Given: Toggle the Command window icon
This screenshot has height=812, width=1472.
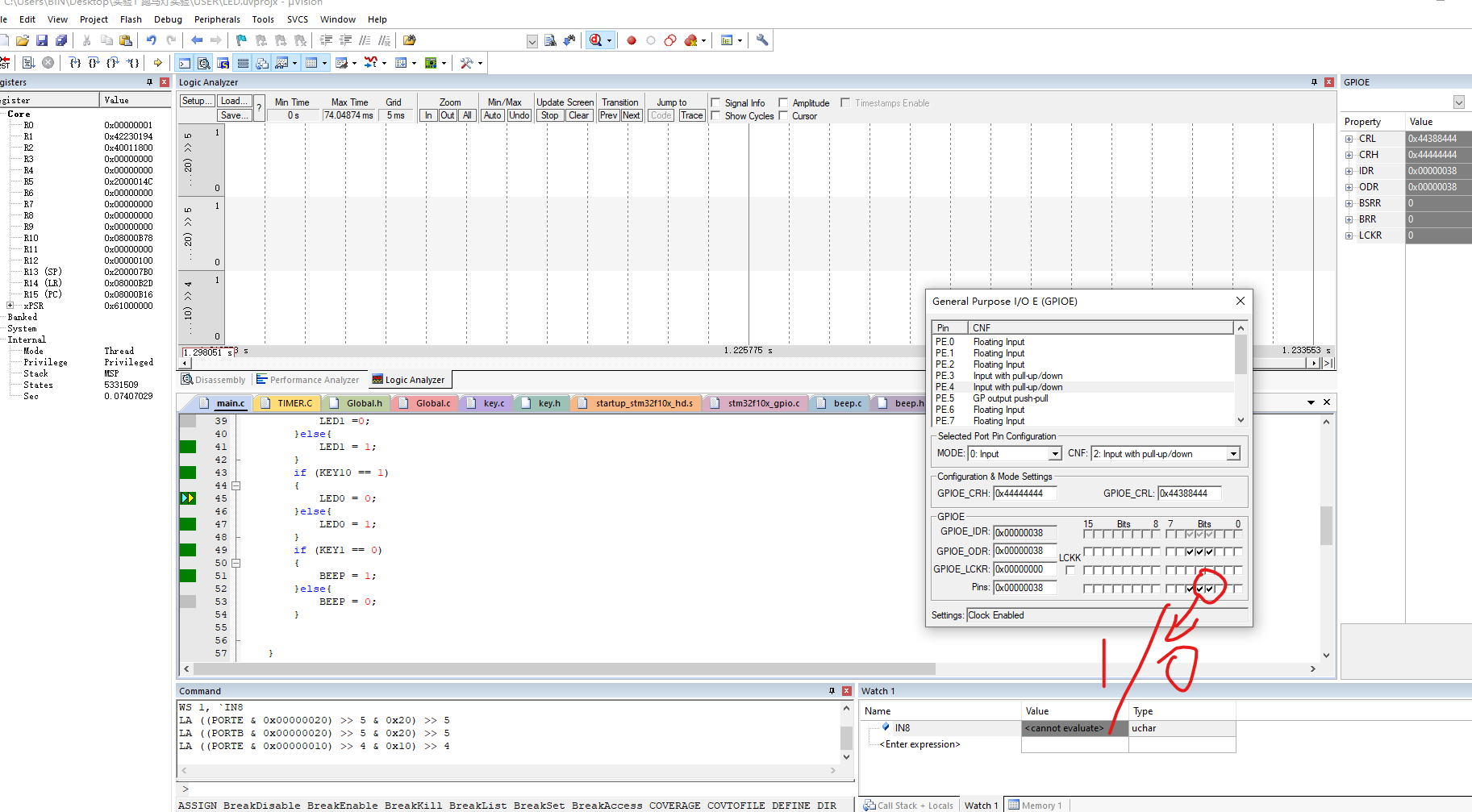Looking at the screenshot, I should click(x=185, y=63).
